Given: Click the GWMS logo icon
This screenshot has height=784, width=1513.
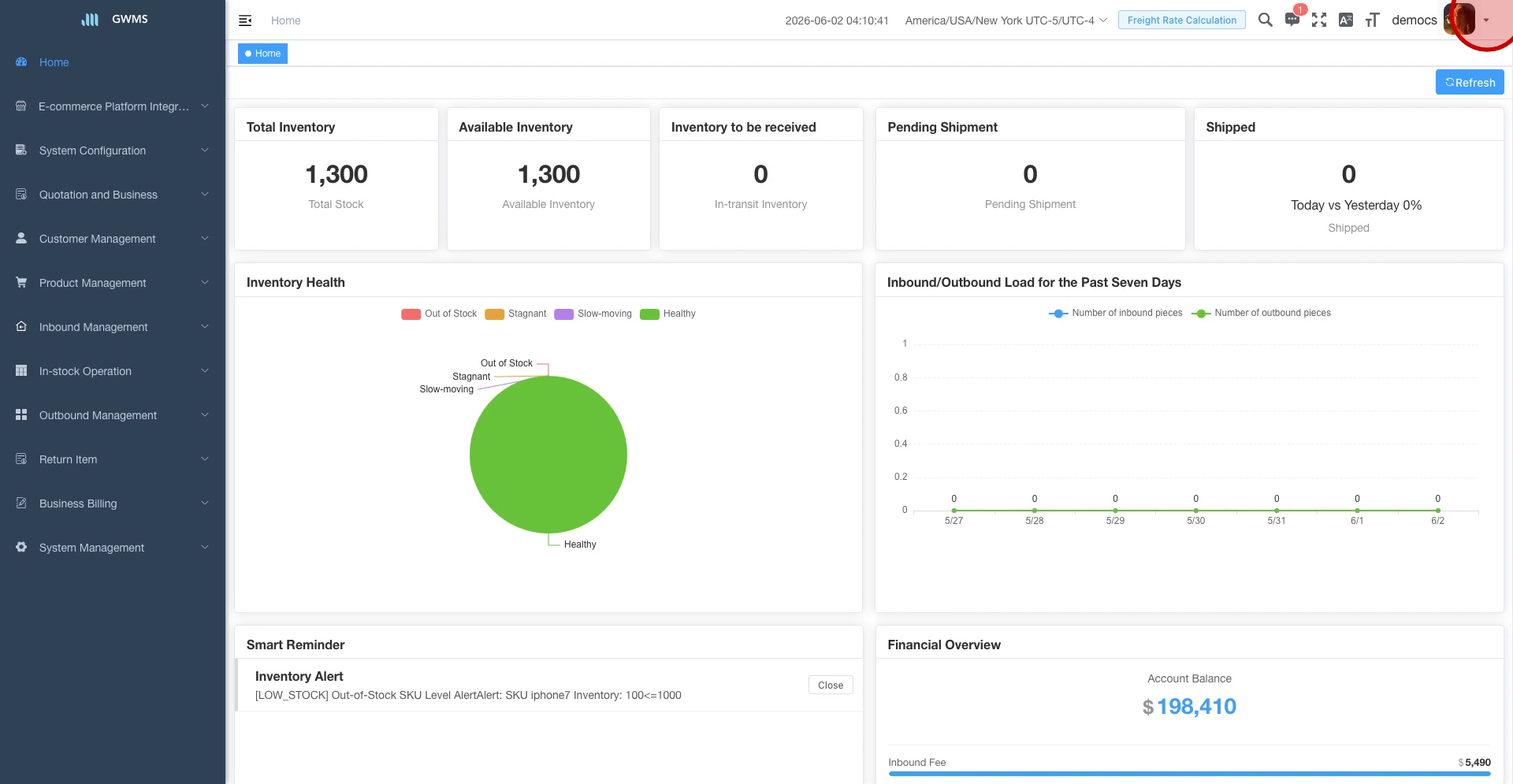Looking at the screenshot, I should 90,20.
